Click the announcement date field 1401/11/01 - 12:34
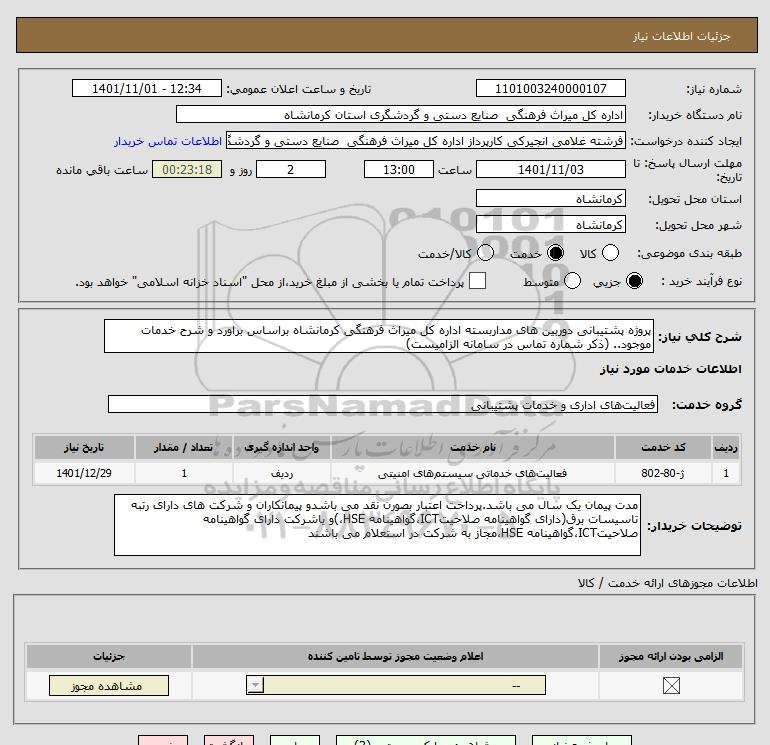Viewport: 770px width, 745px height. 147,88
